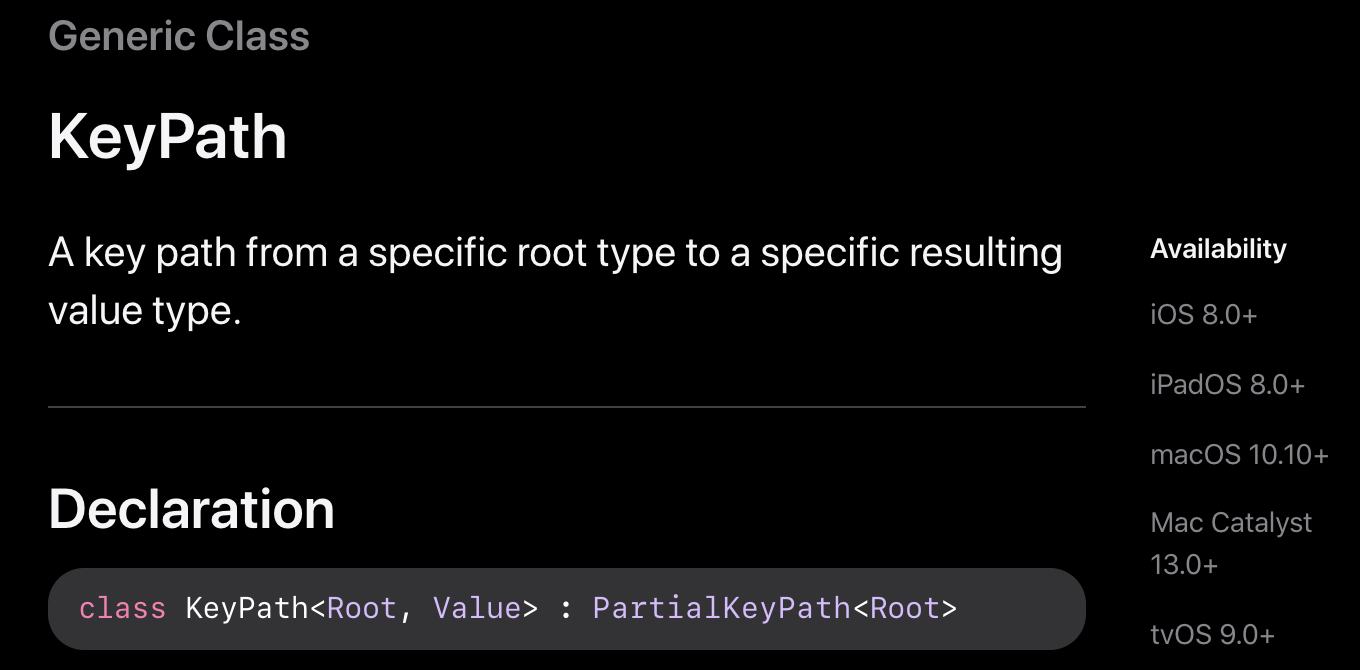
Task: Click the Value generic parameter
Action: [x=476, y=608]
